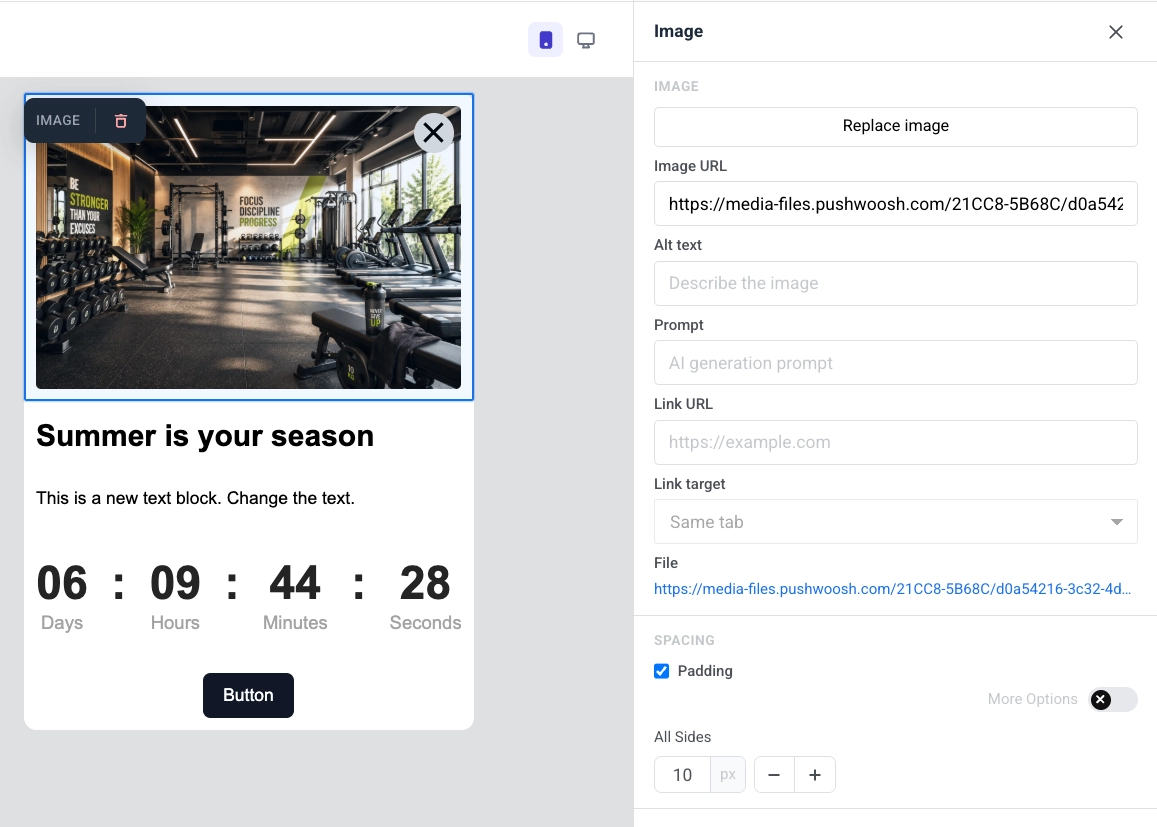Click the Alt text input field
Viewport: 1157px width, 827px height.
click(x=896, y=283)
